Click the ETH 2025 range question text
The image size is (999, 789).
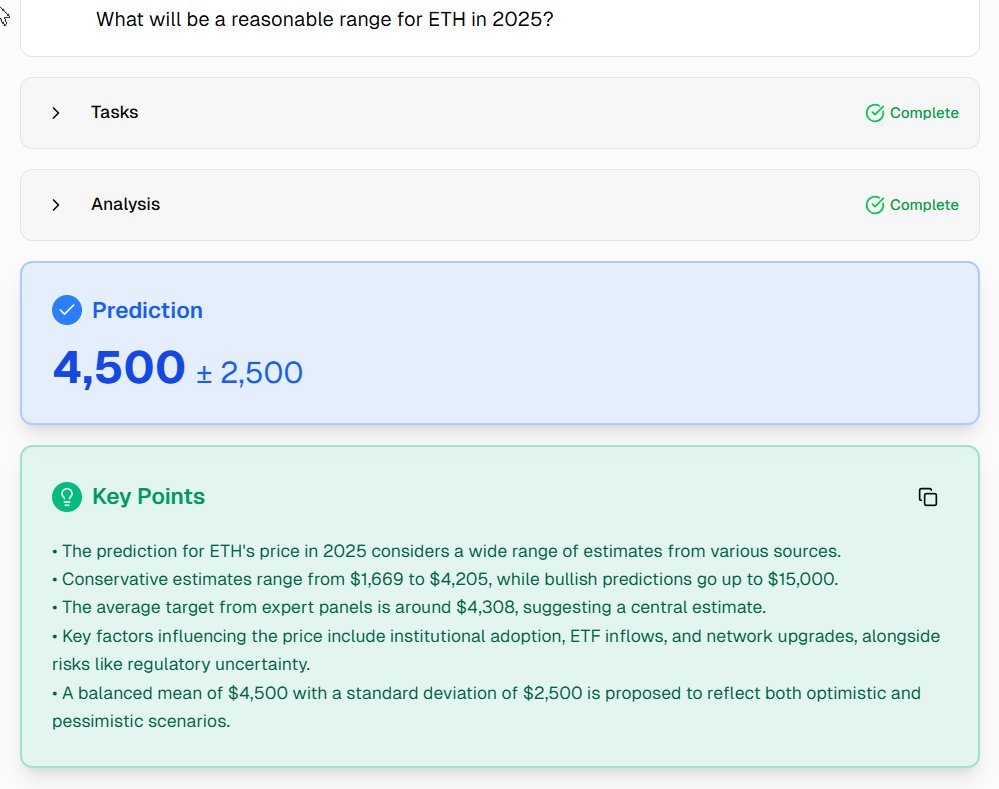point(325,20)
